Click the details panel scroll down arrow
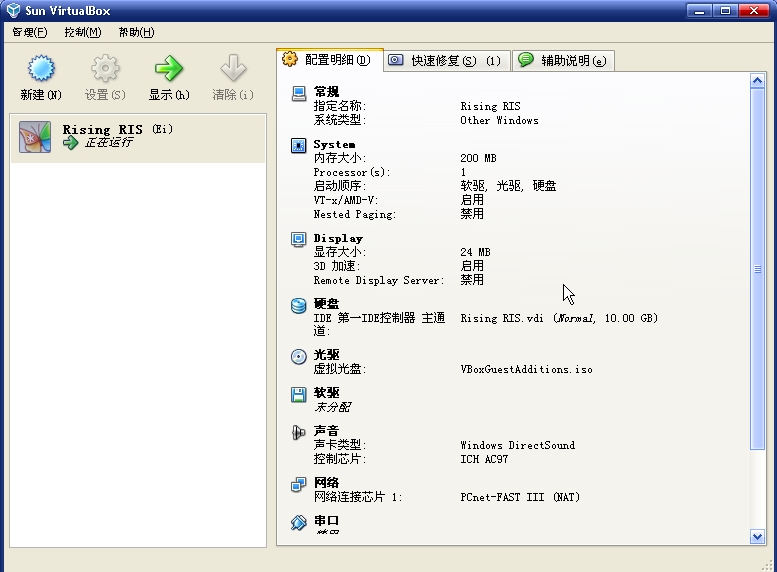This screenshot has height=572, width=777. [x=757, y=537]
